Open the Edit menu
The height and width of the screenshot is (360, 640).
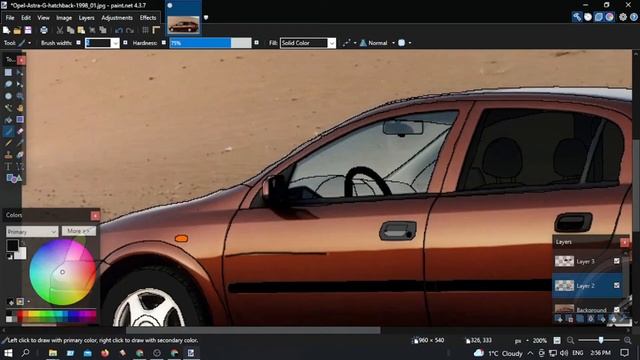pos(26,18)
